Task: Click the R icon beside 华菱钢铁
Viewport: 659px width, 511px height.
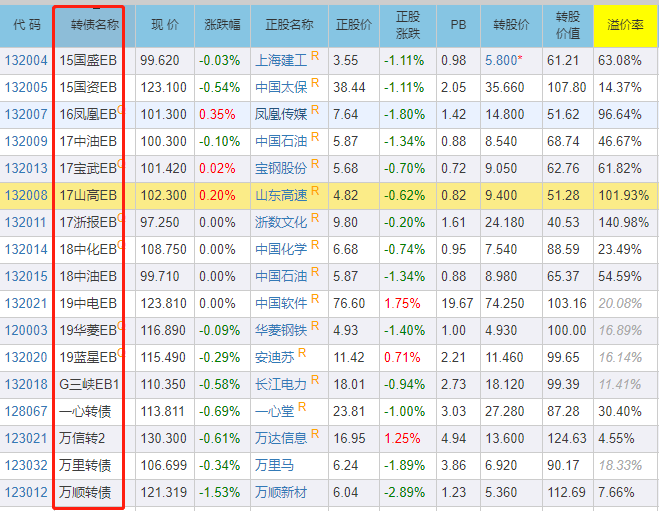Action: click(315, 326)
